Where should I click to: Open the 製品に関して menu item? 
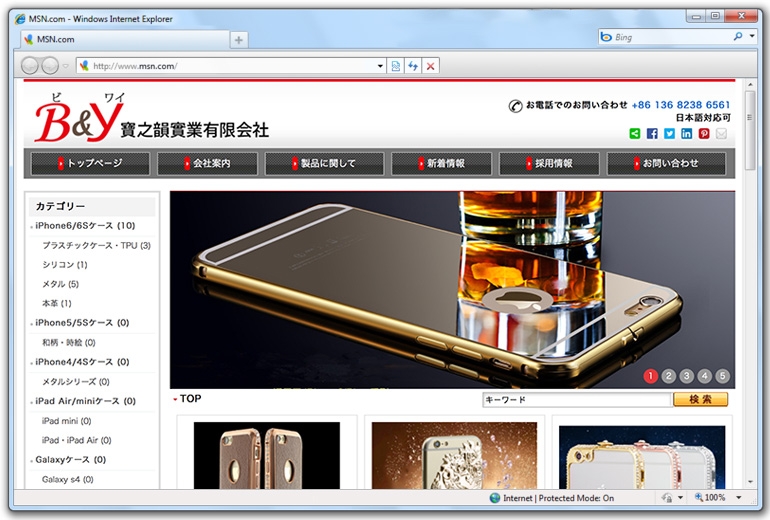coord(324,164)
